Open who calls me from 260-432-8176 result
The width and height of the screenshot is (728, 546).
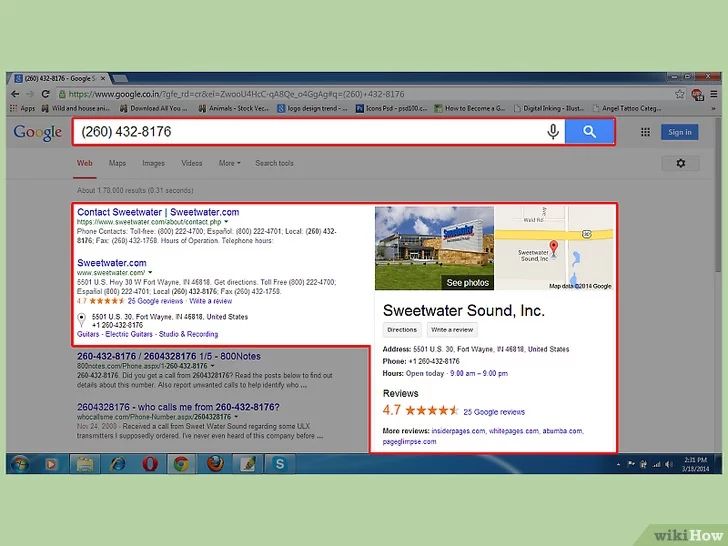point(178,407)
